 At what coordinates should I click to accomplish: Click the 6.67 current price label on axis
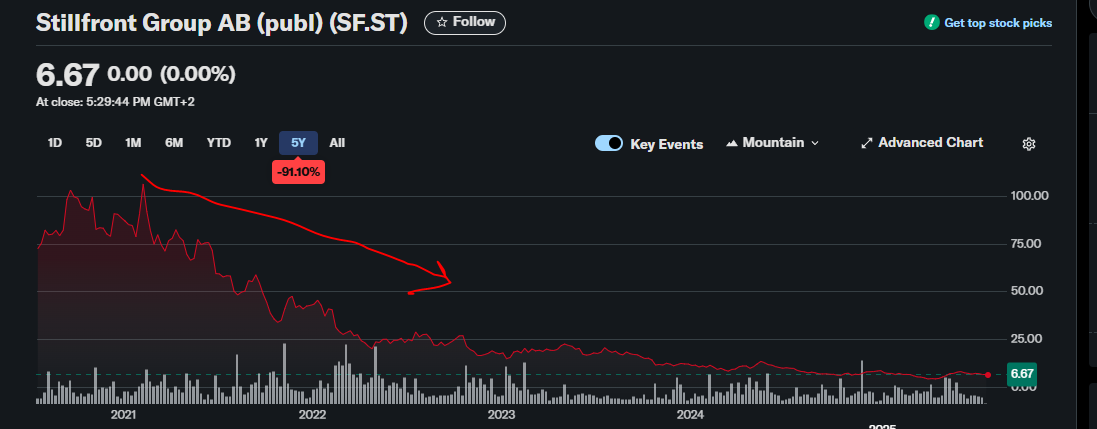coord(1021,374)
